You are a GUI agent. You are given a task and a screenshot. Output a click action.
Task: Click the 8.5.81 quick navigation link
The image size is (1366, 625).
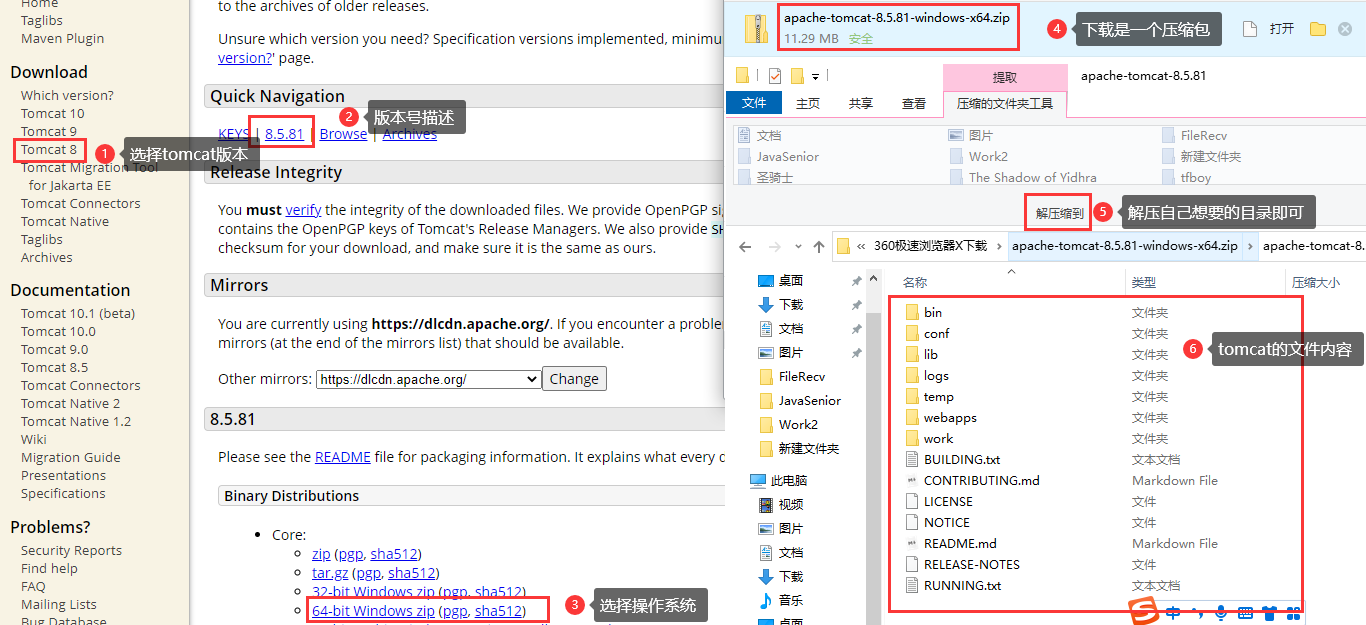pos(284,134)
